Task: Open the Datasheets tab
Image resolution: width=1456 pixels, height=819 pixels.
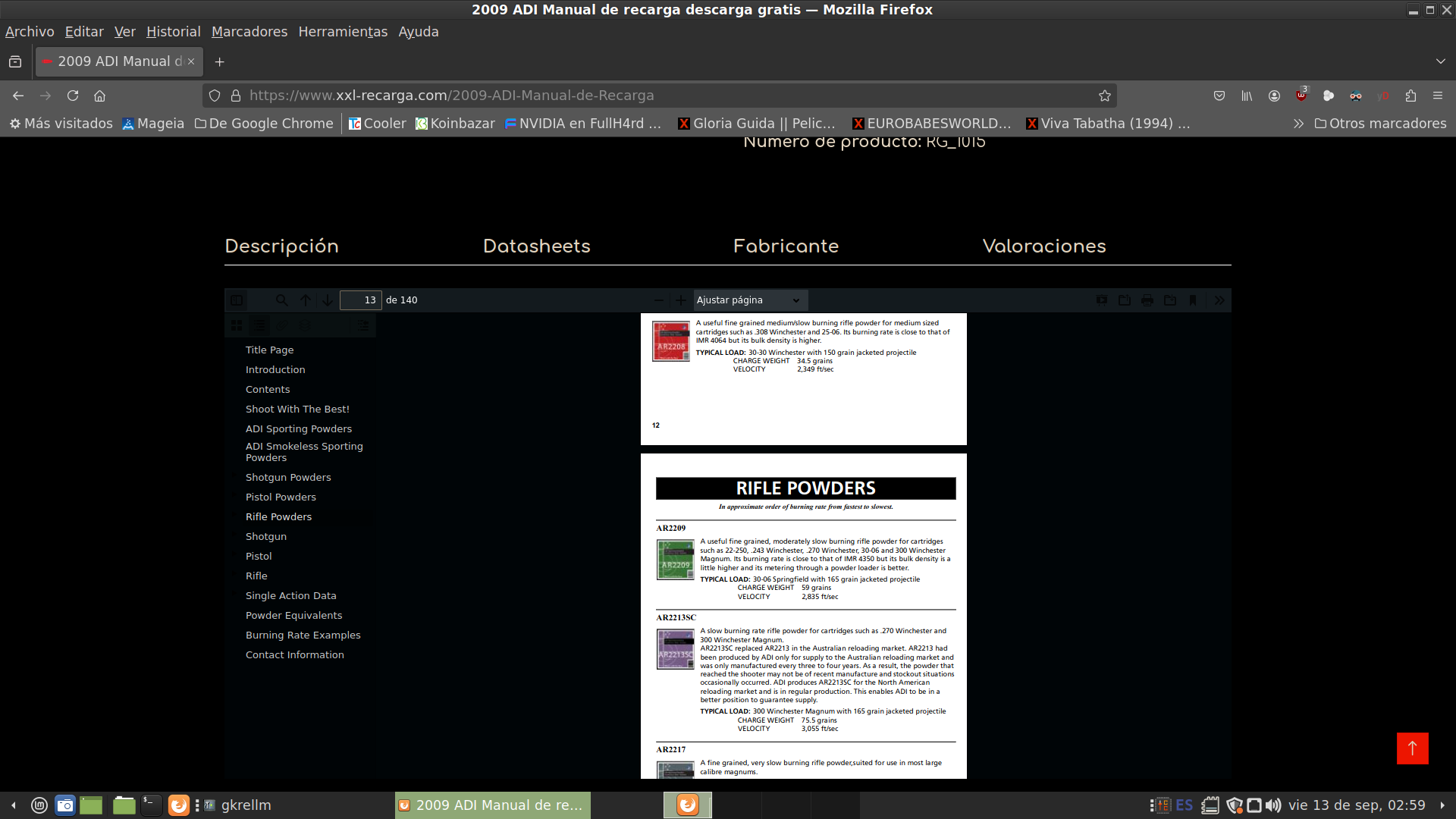Action: [x=536, y=246]
